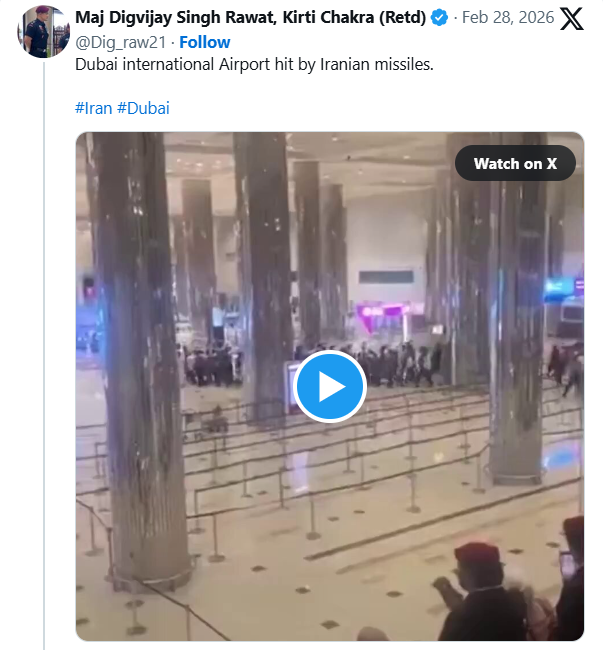Click the airport video thumbnail

pos(330,386)
